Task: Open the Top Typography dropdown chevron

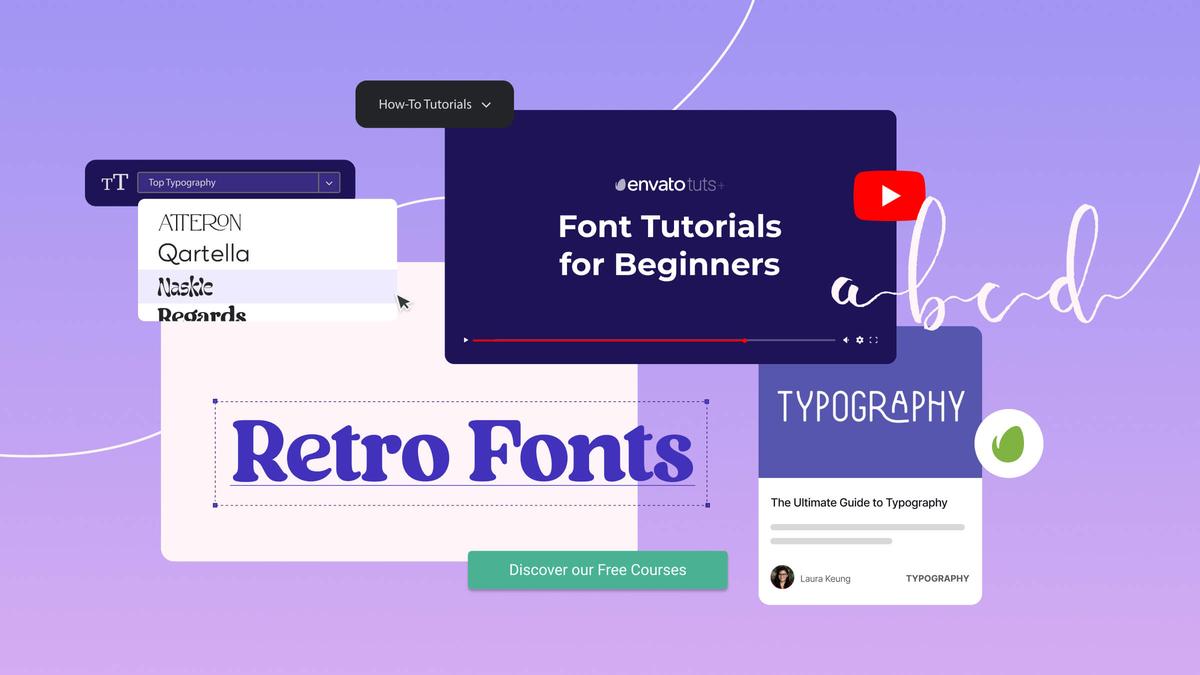Action: tap(330, 182)
